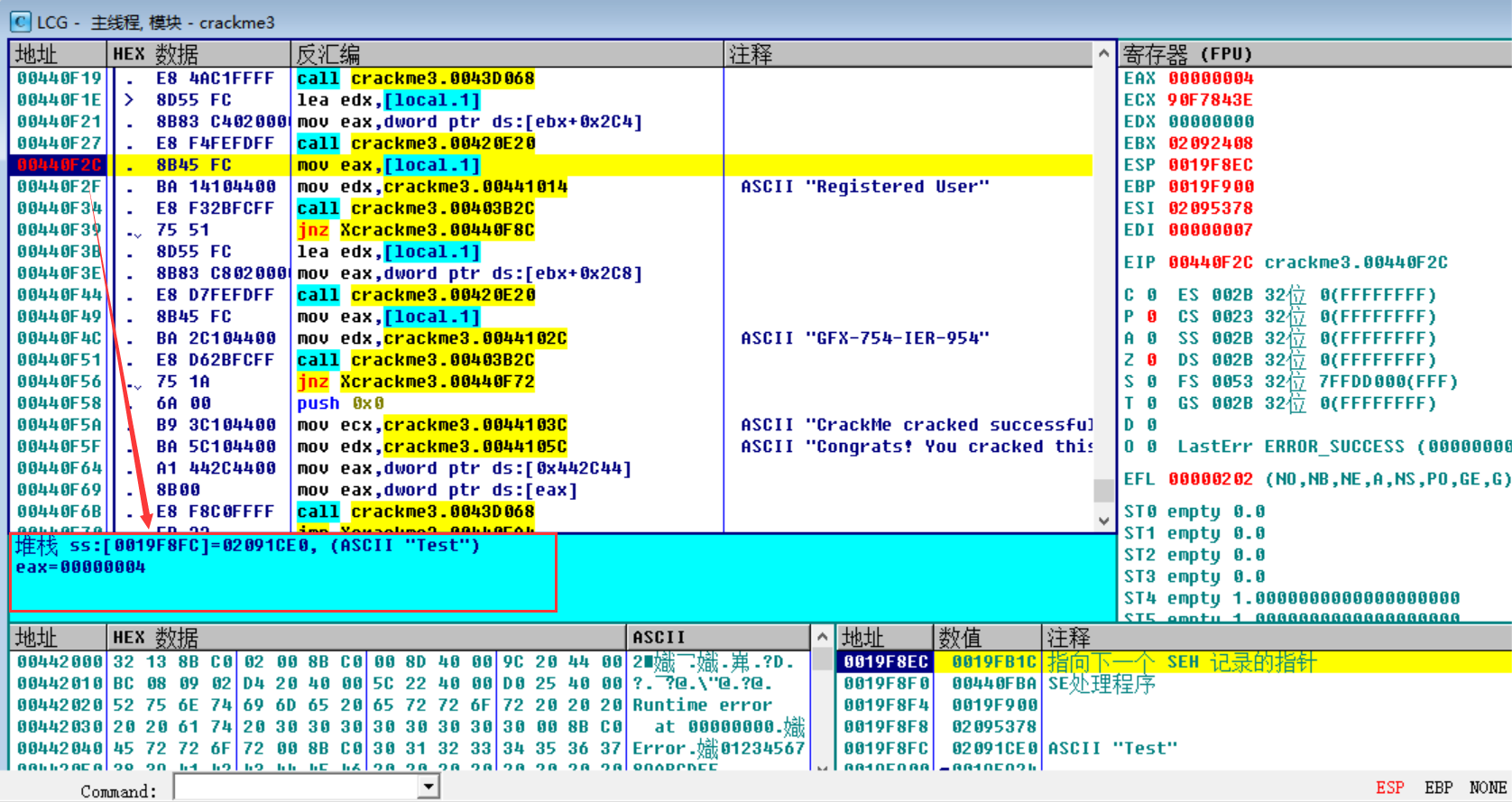Select dump row at address 00442020
The image size is (1512, 802).
(409, 705)
